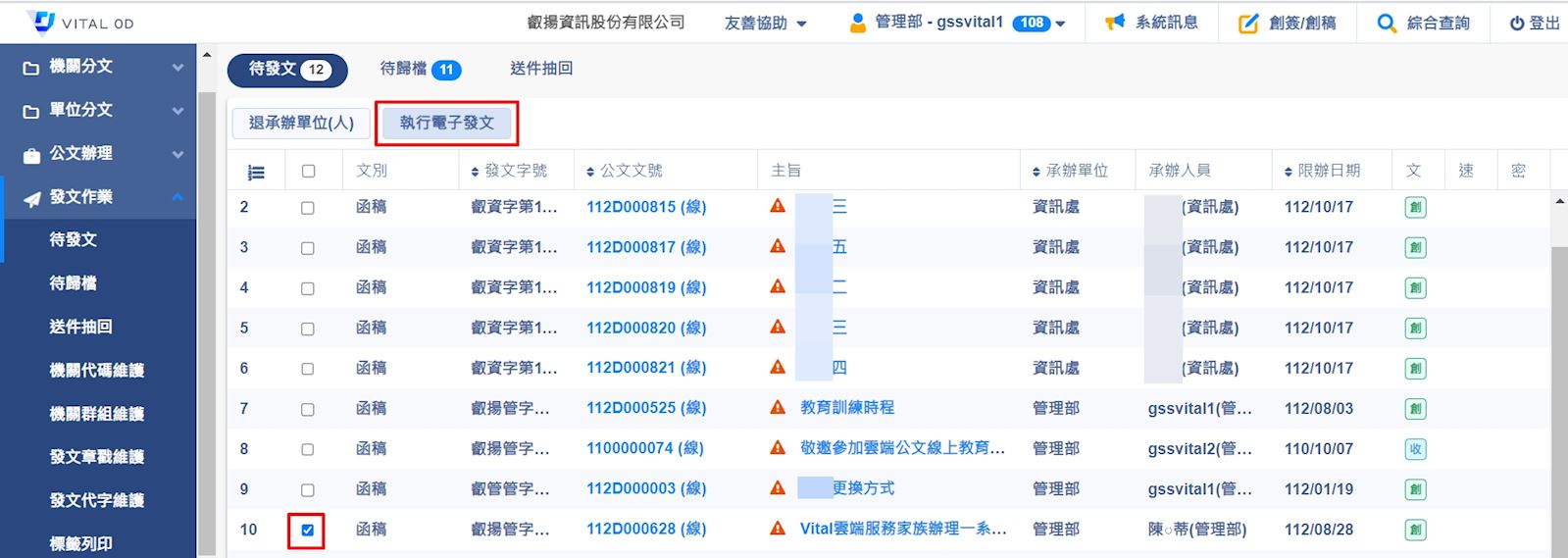Click the green 創 badge in row 2
1568x558 pixels.
click(1415, 208)
